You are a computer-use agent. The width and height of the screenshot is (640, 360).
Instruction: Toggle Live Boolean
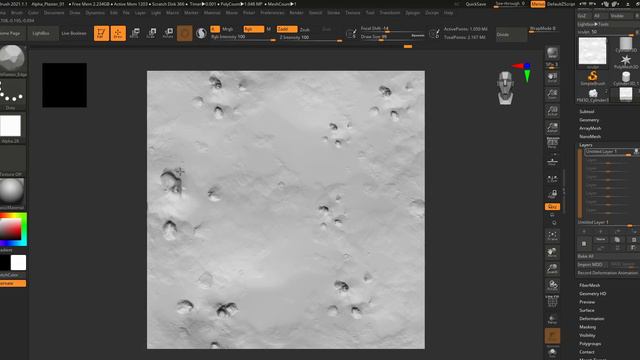pyautogui.click(x=74, y=33)
